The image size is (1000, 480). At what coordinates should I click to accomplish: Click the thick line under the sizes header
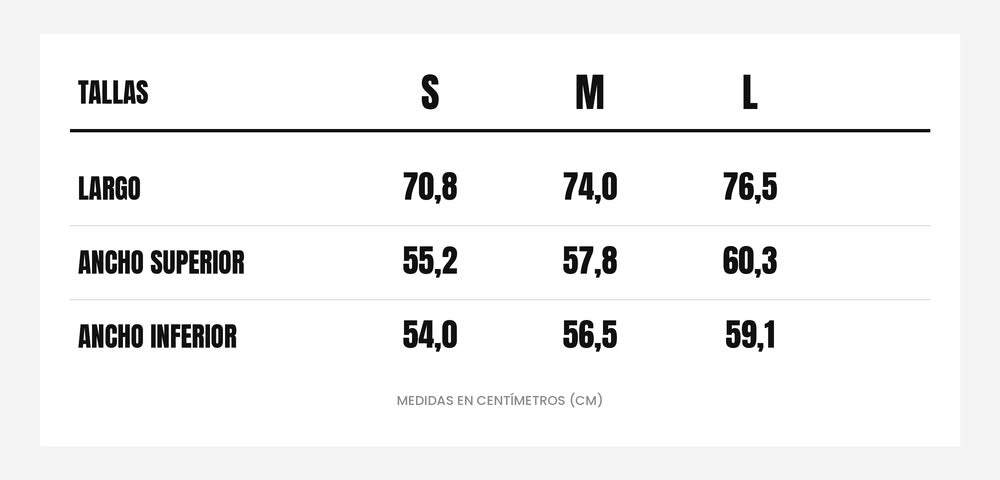pyautogui.click(x=500, y=131)
